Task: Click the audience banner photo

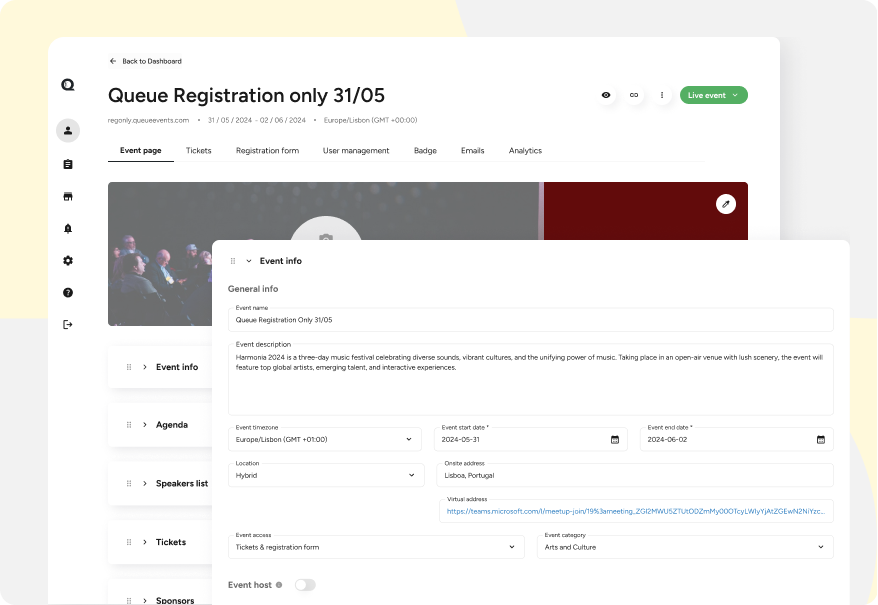Action: pyautogui.click(x=160, y=280)
